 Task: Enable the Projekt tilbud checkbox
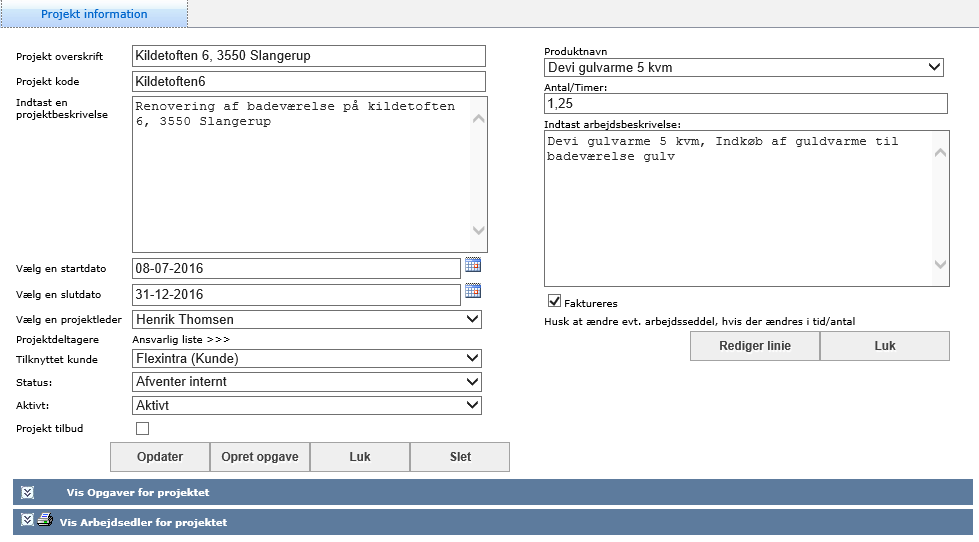(142, 428)
